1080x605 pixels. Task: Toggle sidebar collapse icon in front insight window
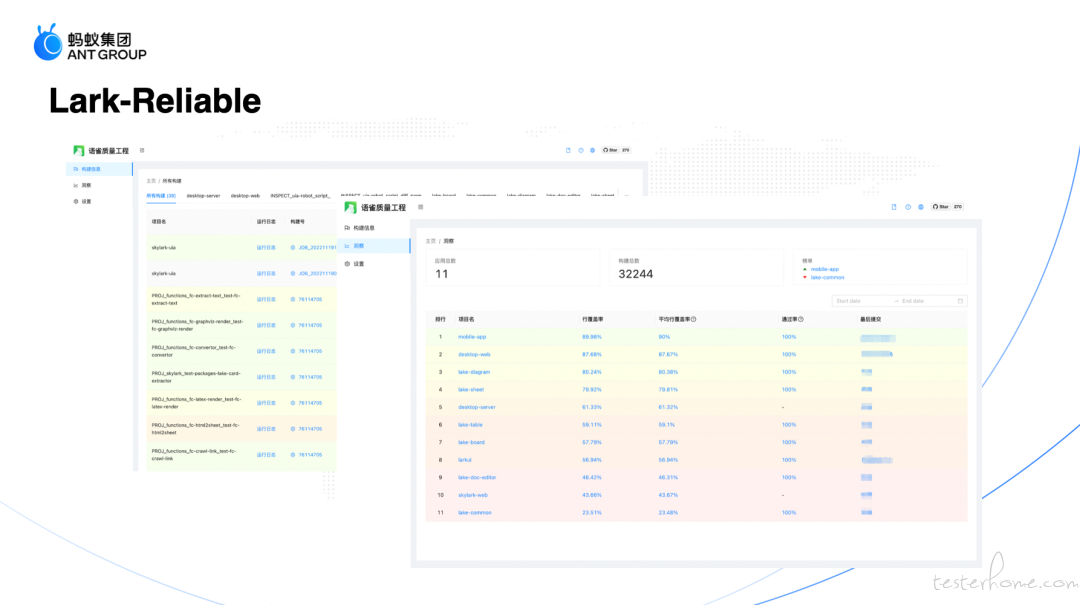(x=421, y=207)
